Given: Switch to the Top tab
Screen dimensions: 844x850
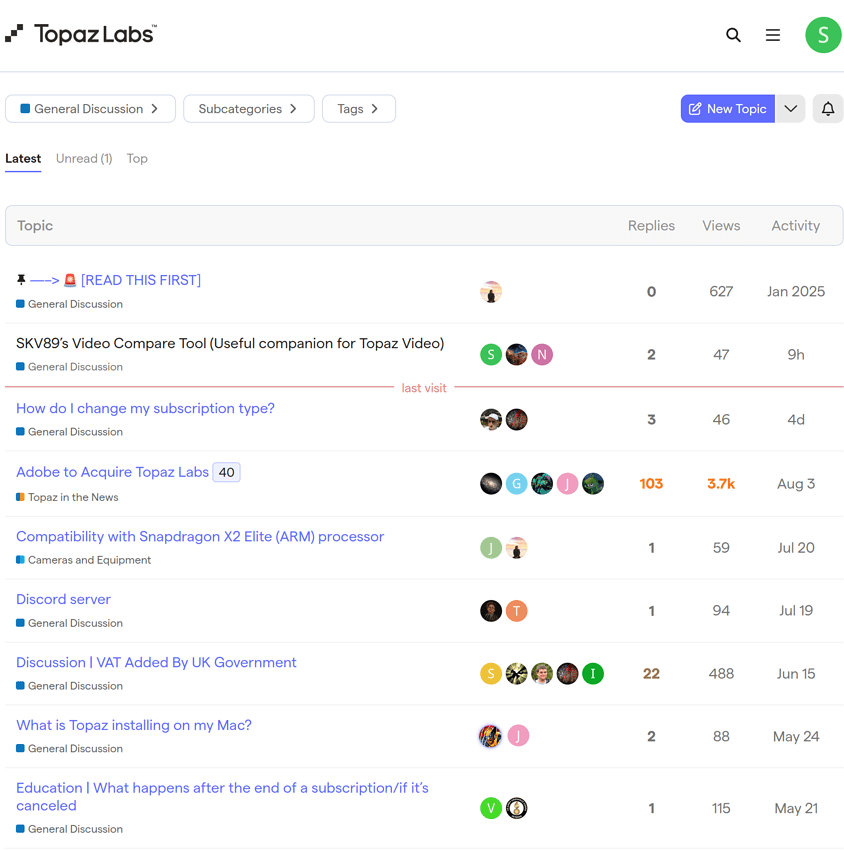Looking at the screenshot, I should (x=137, y=158).
